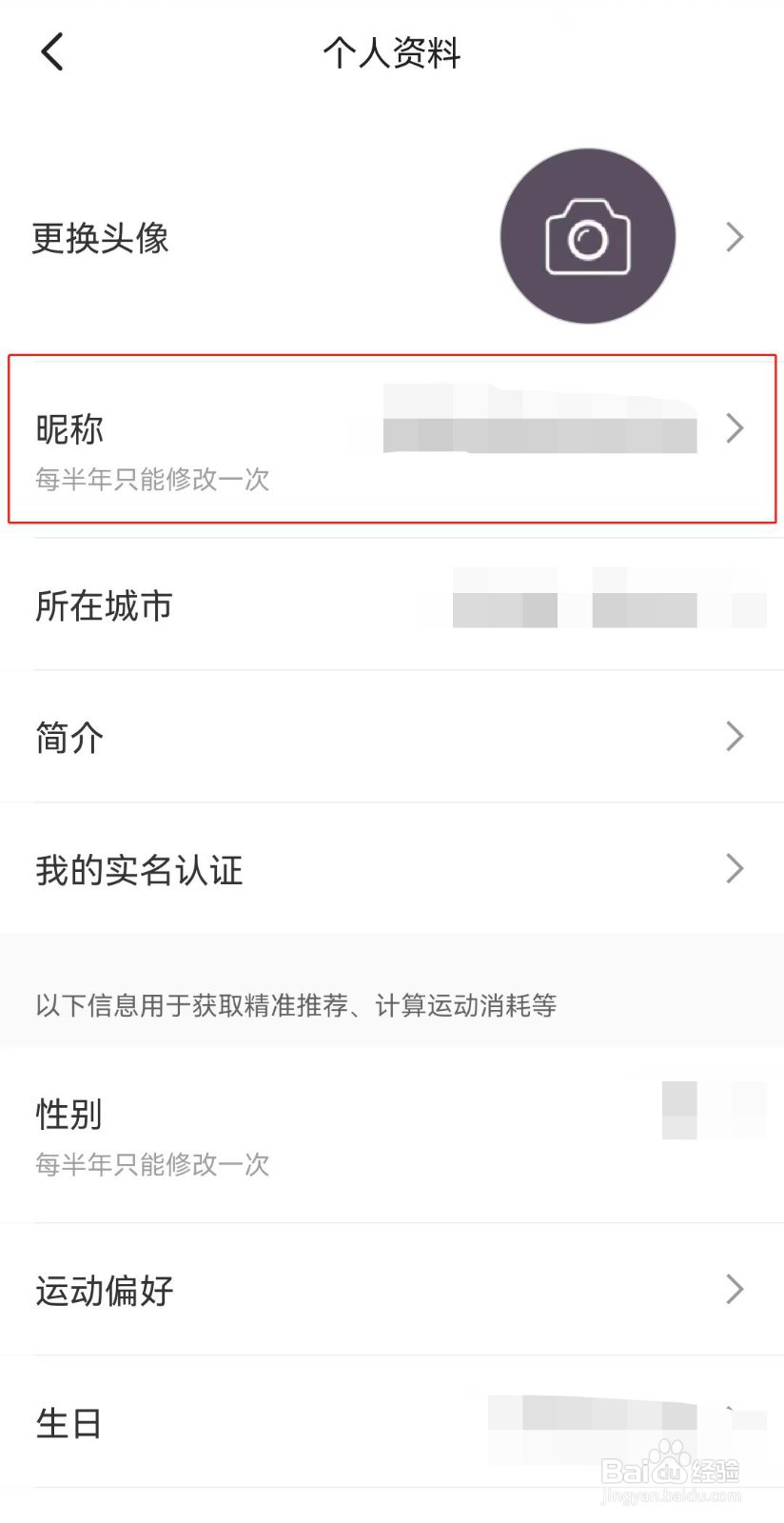
Task: Expand the 简介 row chevron
Action: pyautogui.click(x=735, y=736)
